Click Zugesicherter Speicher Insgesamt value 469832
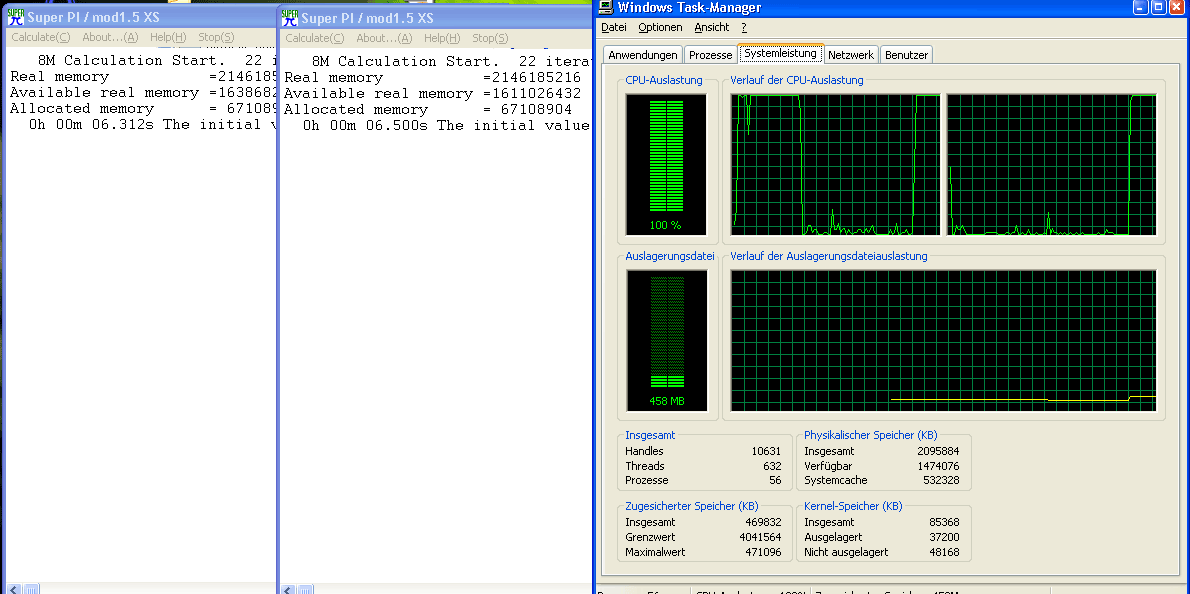This screenshot has height=594, width=1190. click(x=762, y=523)
